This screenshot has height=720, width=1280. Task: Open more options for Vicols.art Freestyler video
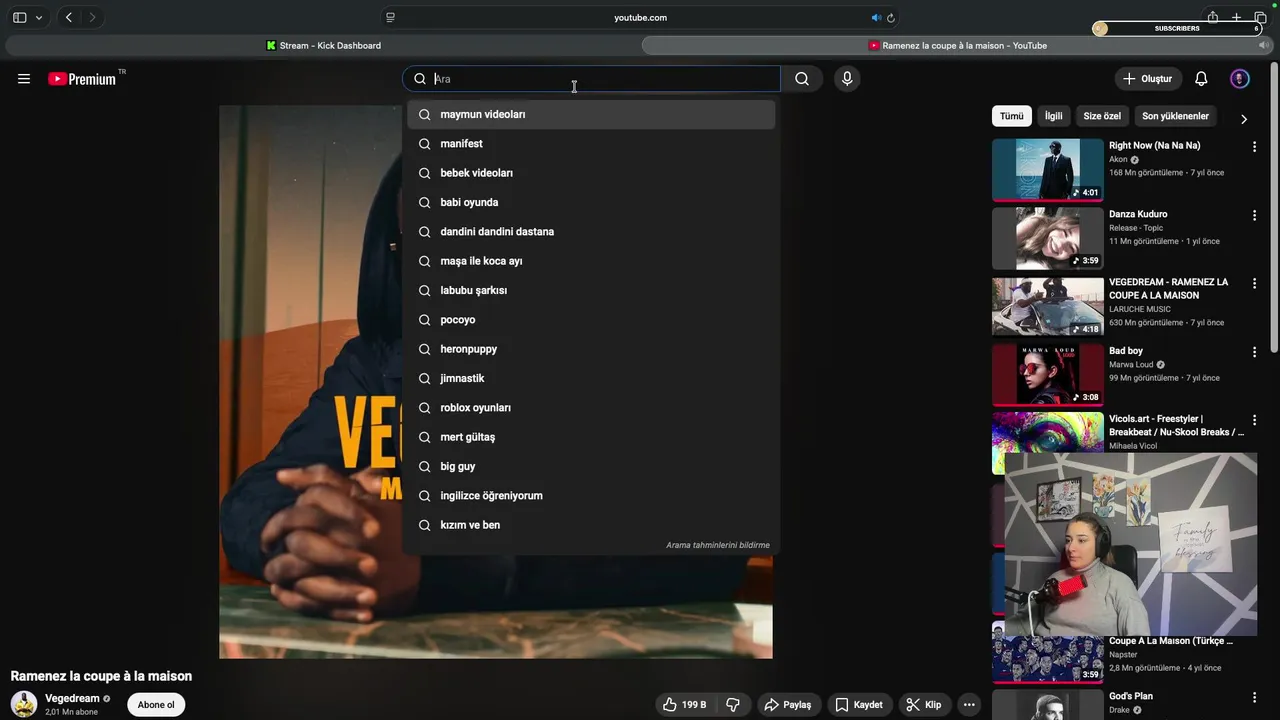[x=1254, y=420]
